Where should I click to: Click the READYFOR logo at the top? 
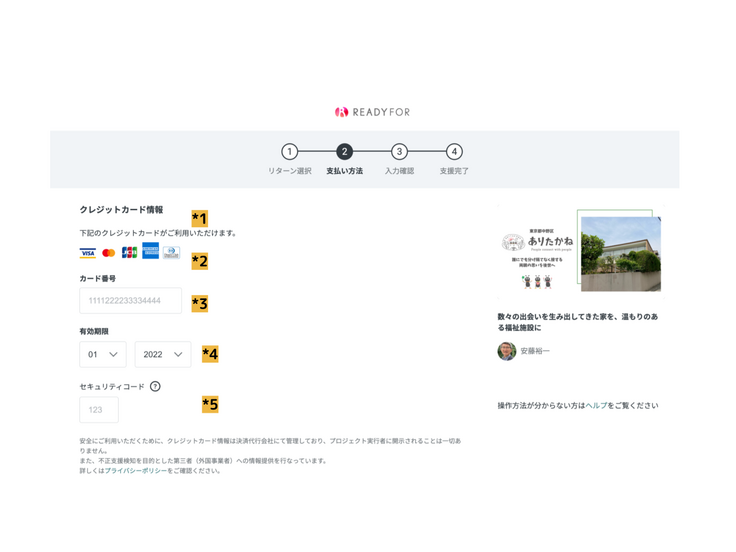click(372, 112)
